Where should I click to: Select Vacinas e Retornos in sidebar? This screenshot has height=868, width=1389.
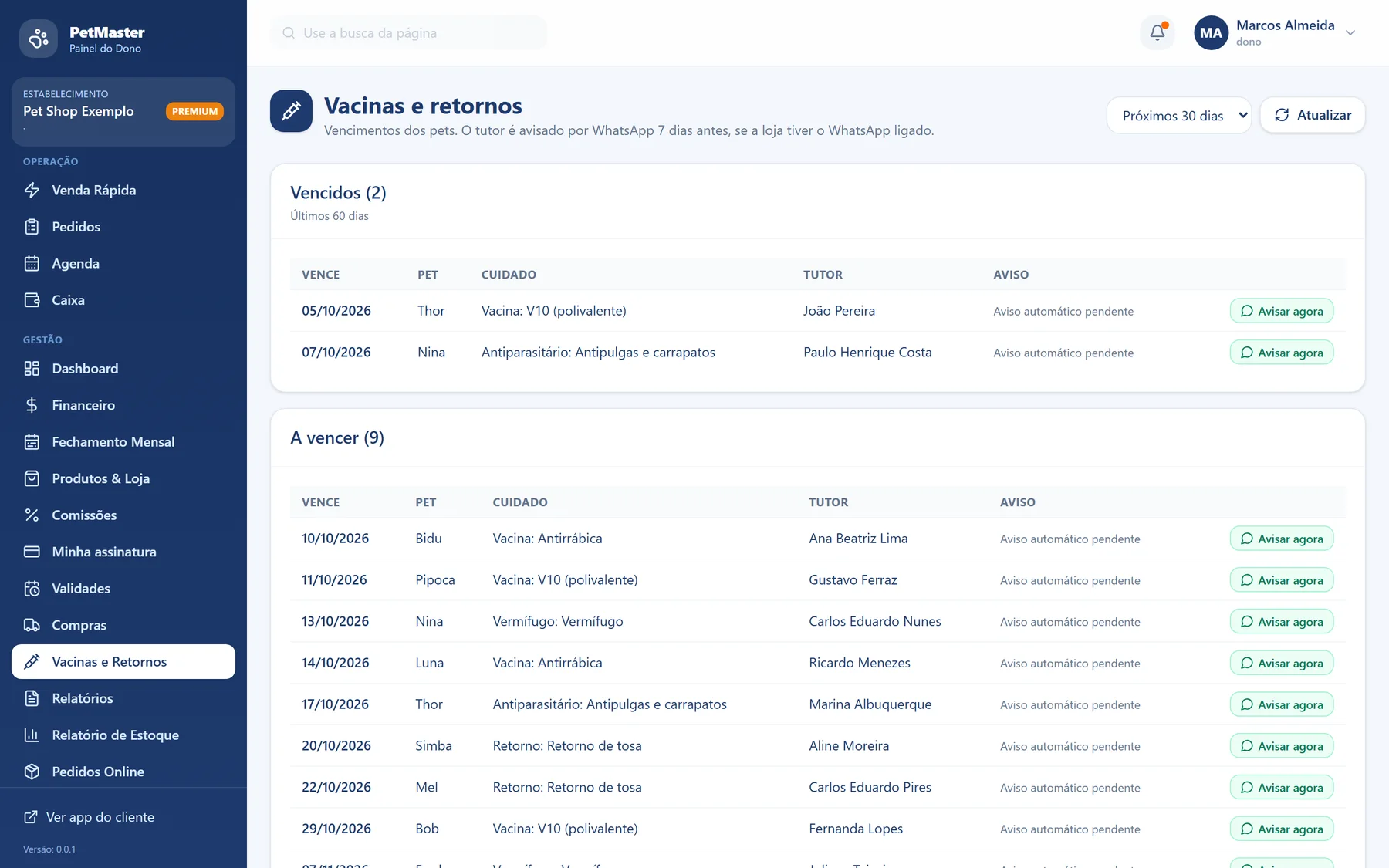coord(123,662)
